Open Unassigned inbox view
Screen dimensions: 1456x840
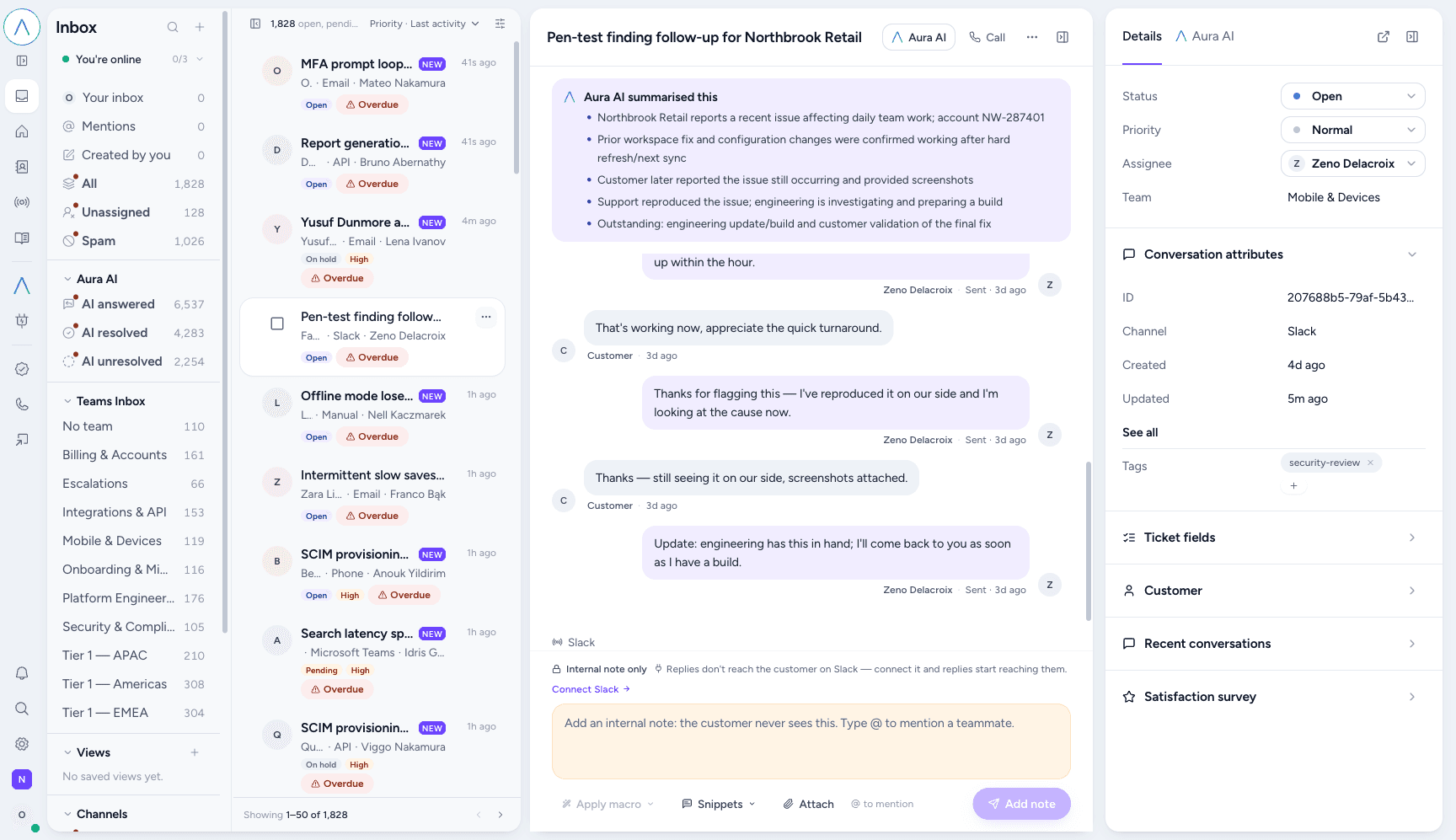[133, 212]
